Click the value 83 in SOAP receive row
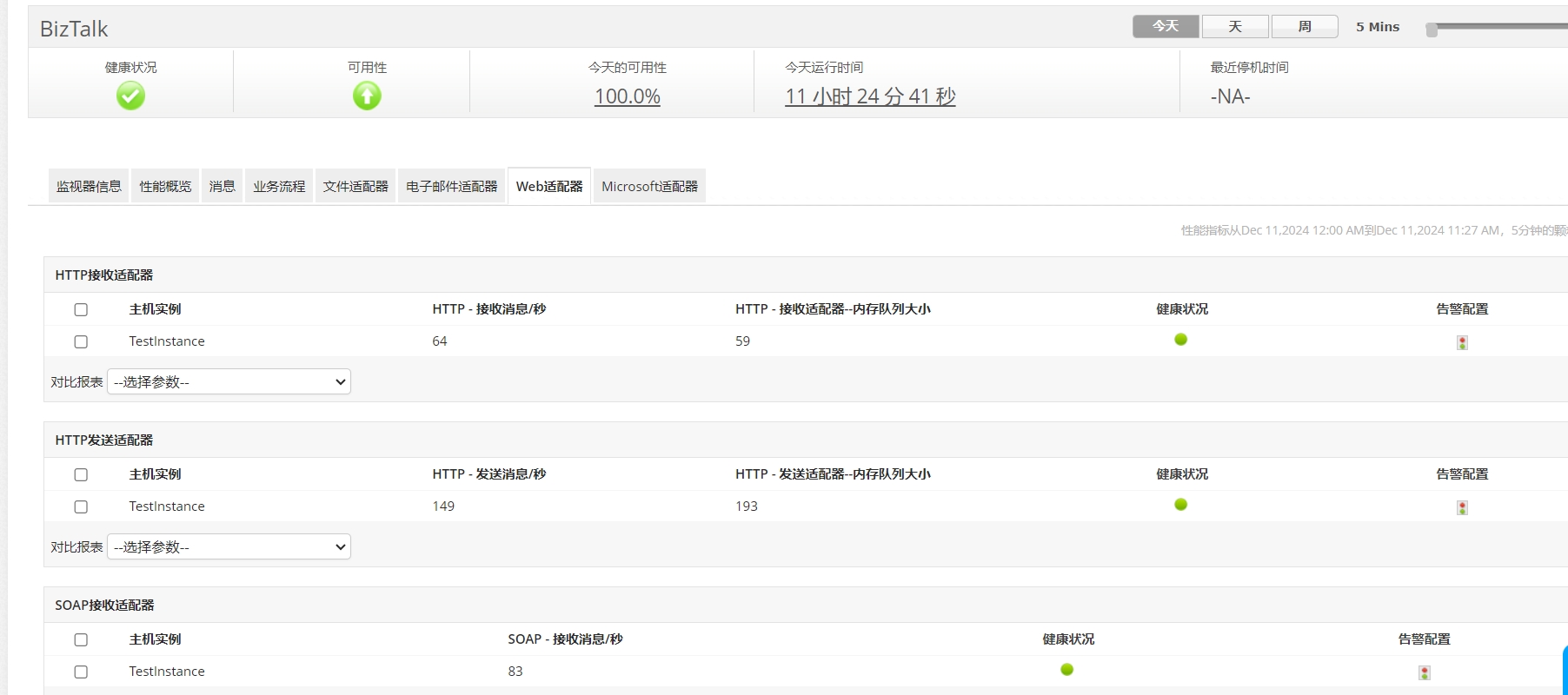The image size is (1568, 695). 515,672
